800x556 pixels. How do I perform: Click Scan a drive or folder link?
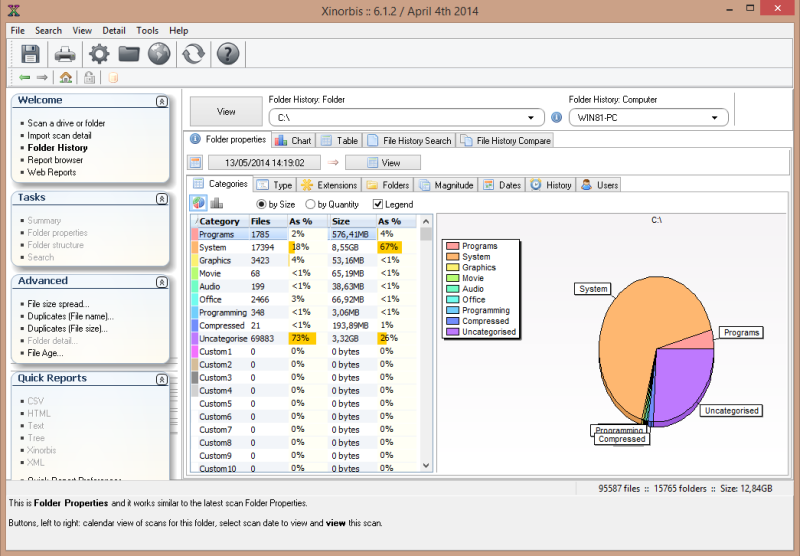coord(66,123)
